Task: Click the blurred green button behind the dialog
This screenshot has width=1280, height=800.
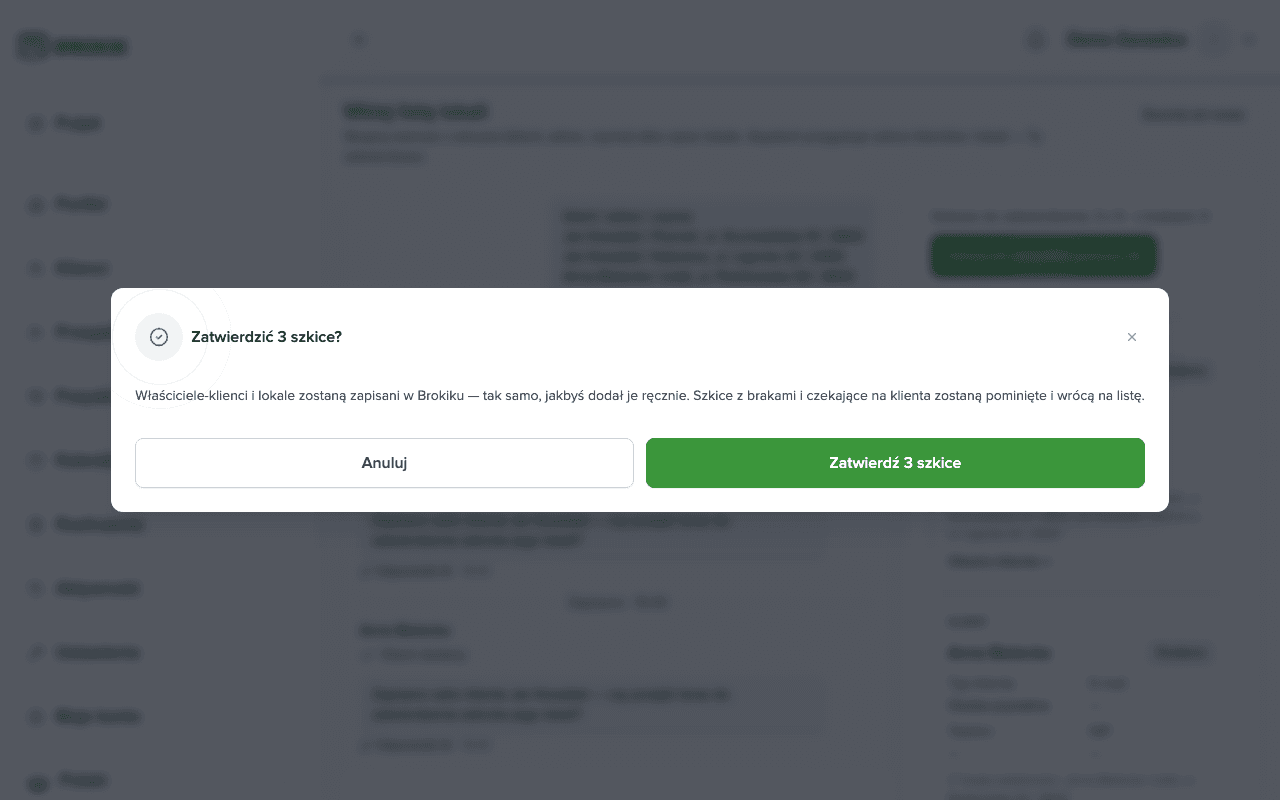Action: coord(1044,256)
